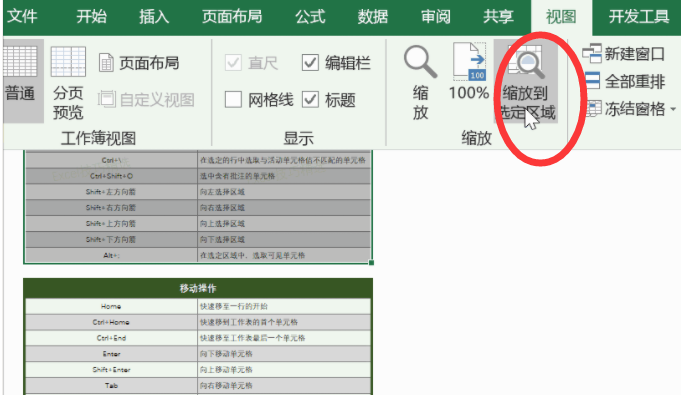Open a 新建窗口 new window
This screenshot has height=395, width=681.
coord(623,54)
